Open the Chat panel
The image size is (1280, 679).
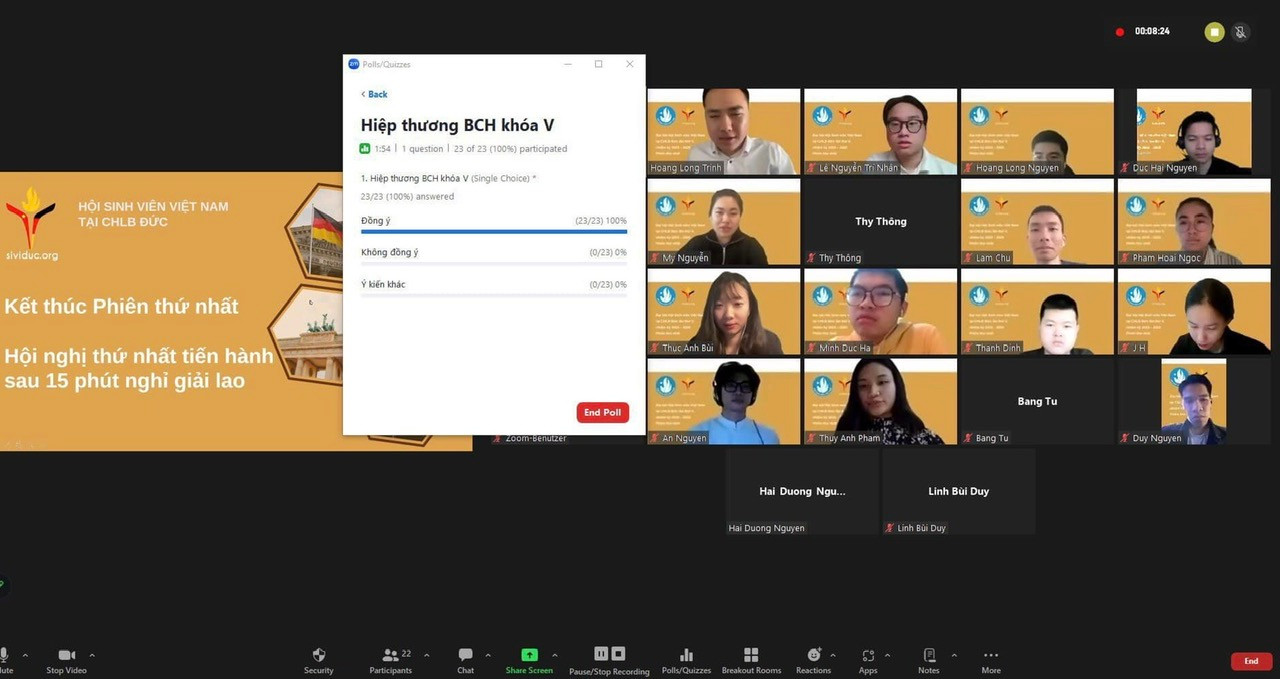tap(465, 656)
